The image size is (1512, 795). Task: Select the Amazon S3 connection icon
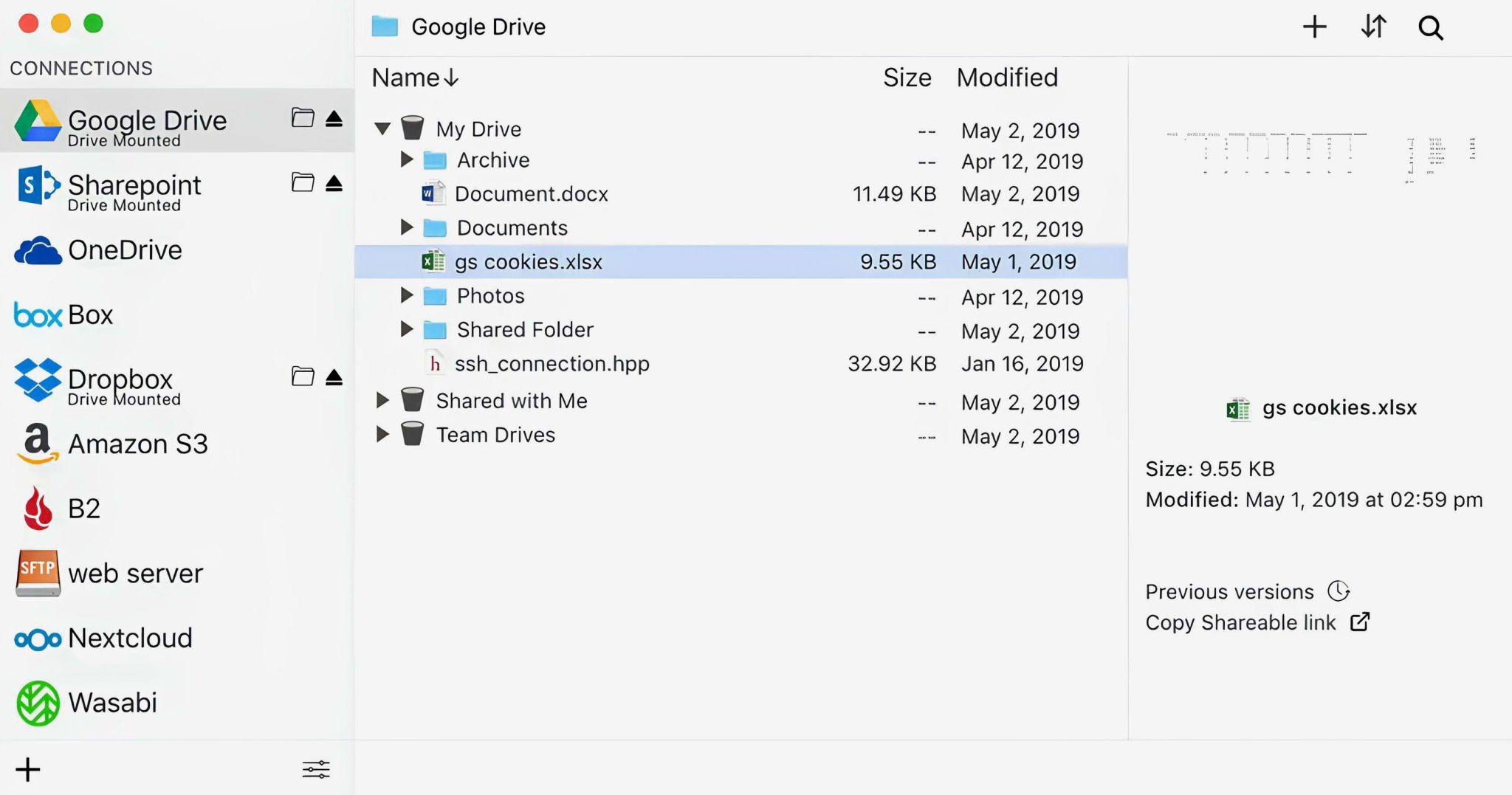(x=36, y=444)
